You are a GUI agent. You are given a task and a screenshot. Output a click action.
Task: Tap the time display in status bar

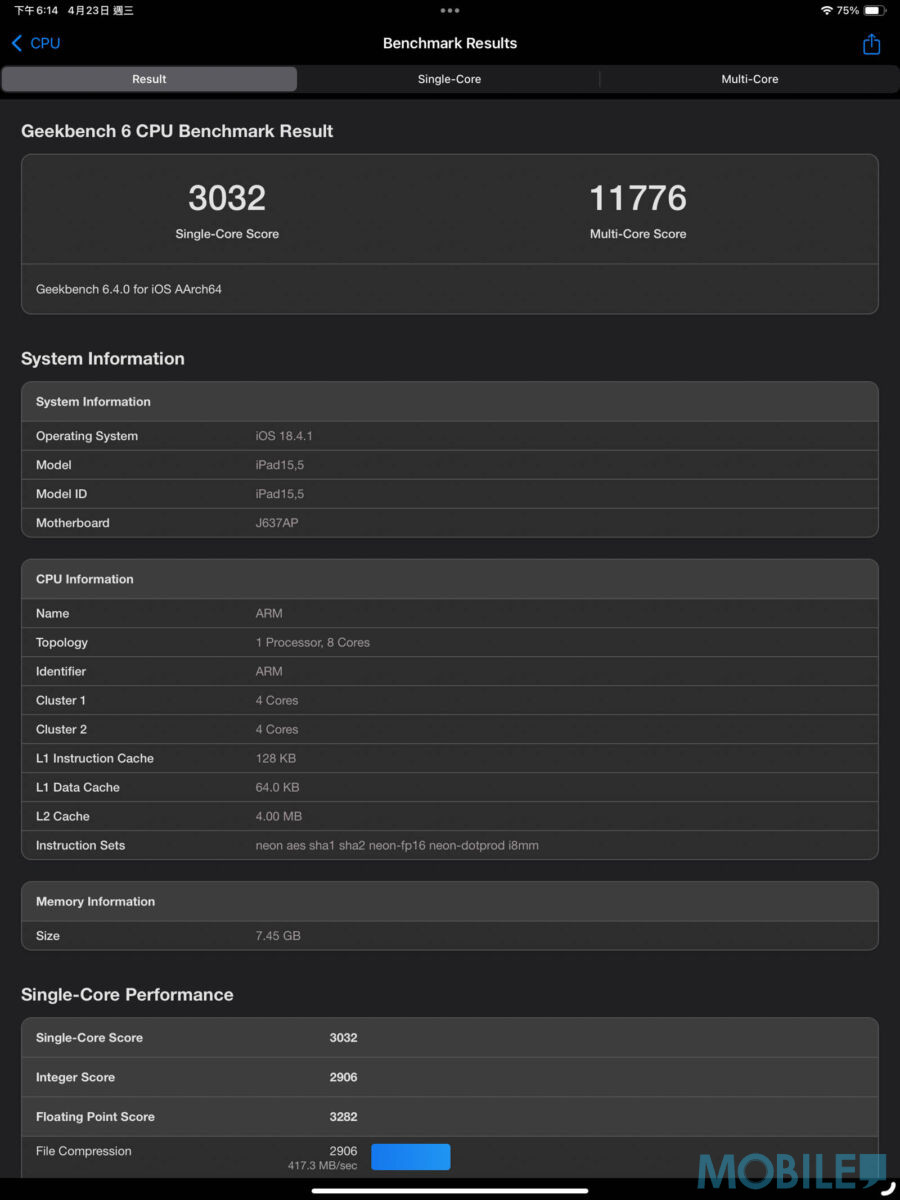(37, 10)
